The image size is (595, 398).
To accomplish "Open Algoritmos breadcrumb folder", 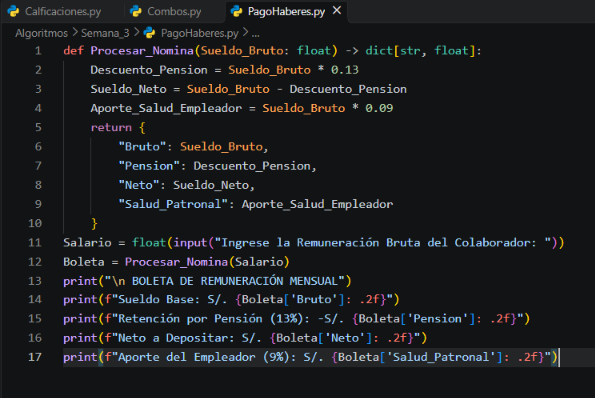I will pos(41,33).
